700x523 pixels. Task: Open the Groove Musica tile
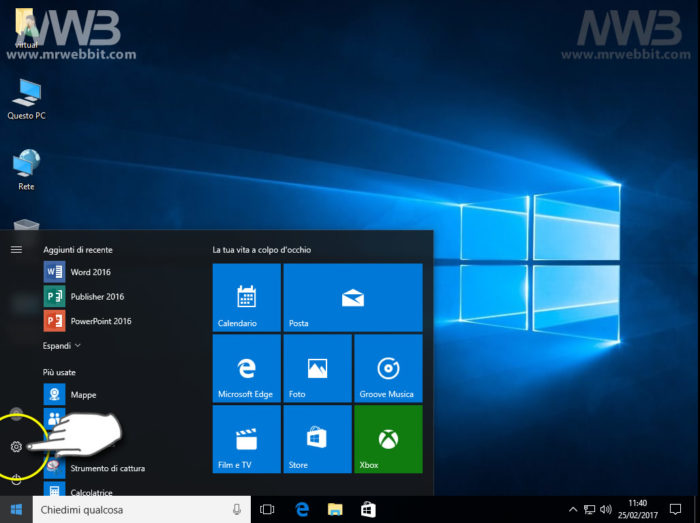point(388,368)
